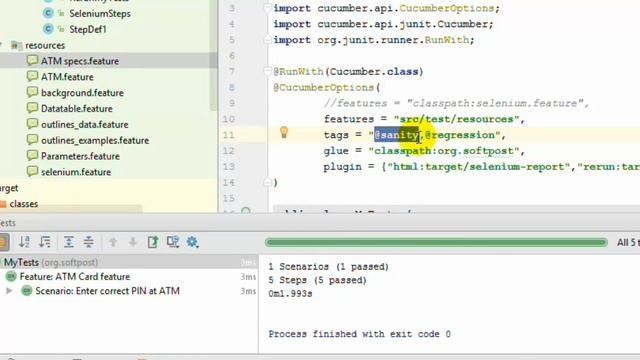Open ATM.feature file
The height and width of the screenshot is (360, 640).
(67, 77)
